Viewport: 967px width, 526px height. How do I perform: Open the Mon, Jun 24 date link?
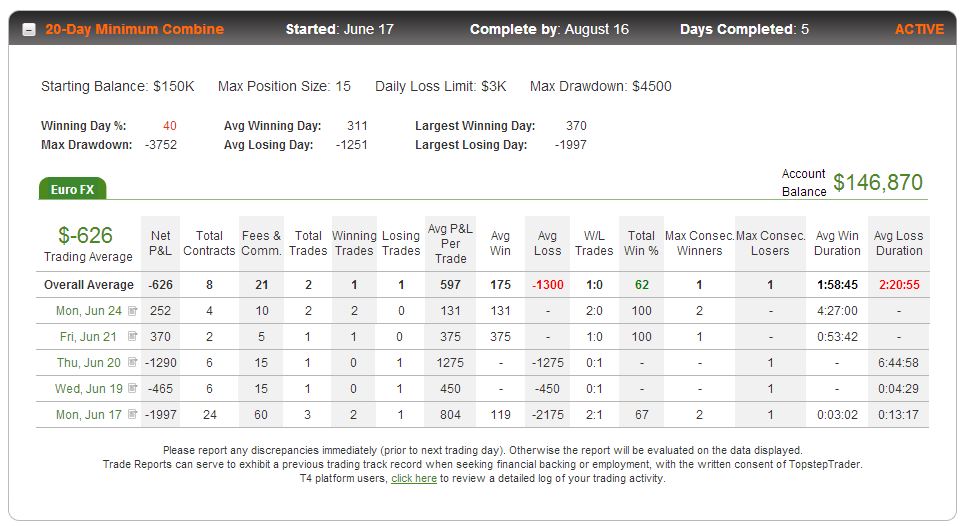(89, 311)
